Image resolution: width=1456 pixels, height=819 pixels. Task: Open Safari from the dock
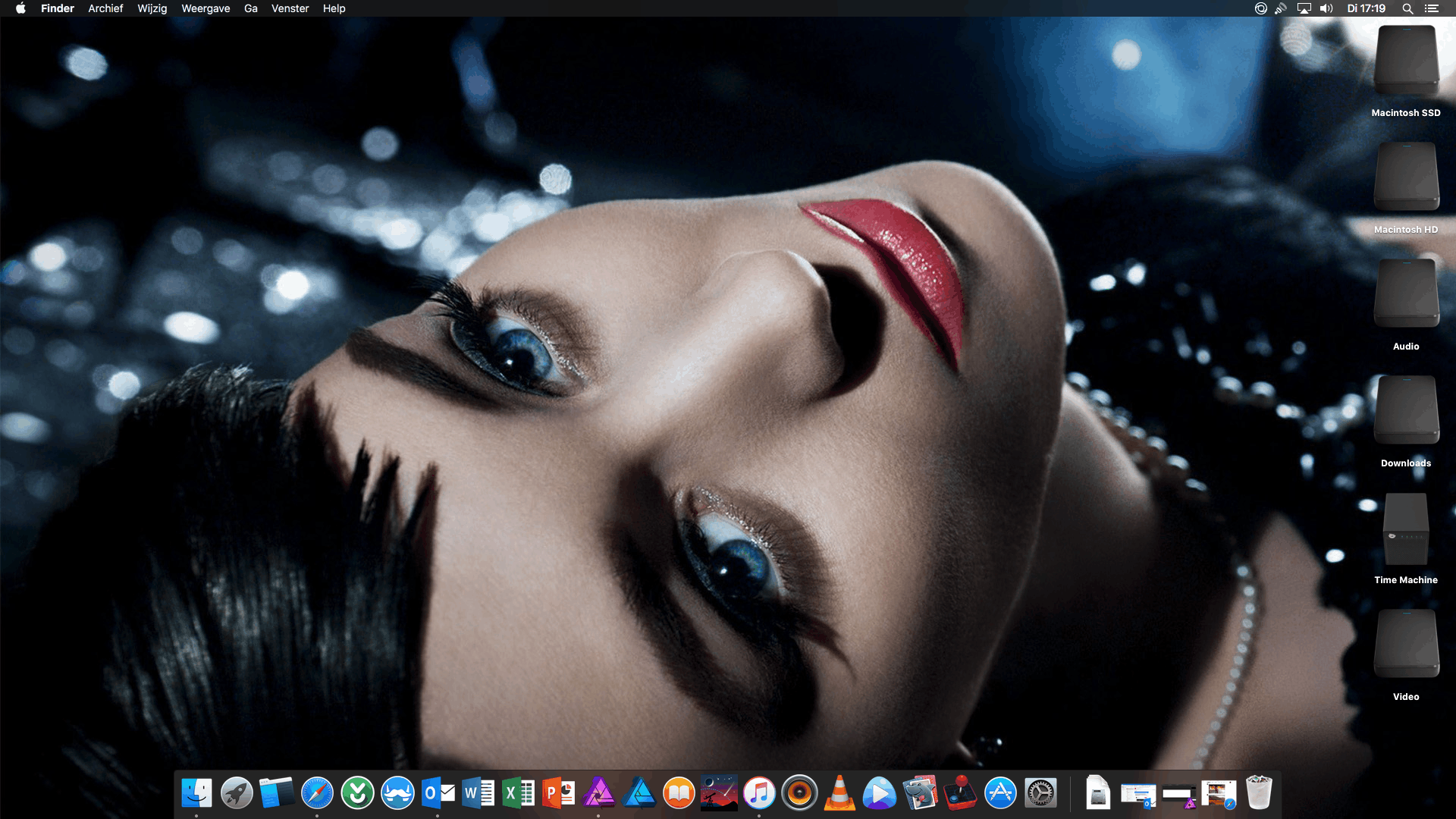[x=317, y=794]
